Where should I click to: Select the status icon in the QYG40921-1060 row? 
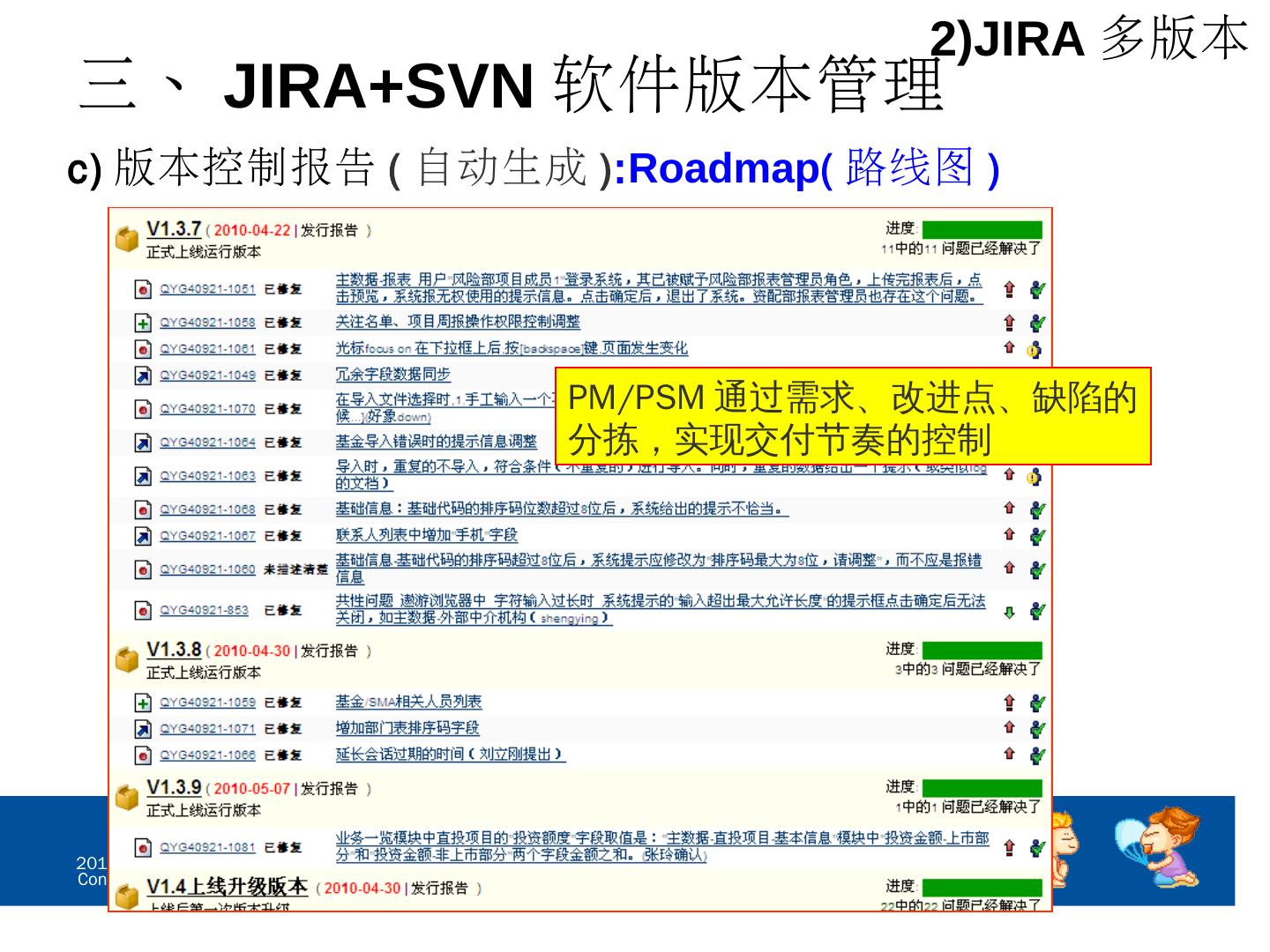click(x=1037, y=569)
